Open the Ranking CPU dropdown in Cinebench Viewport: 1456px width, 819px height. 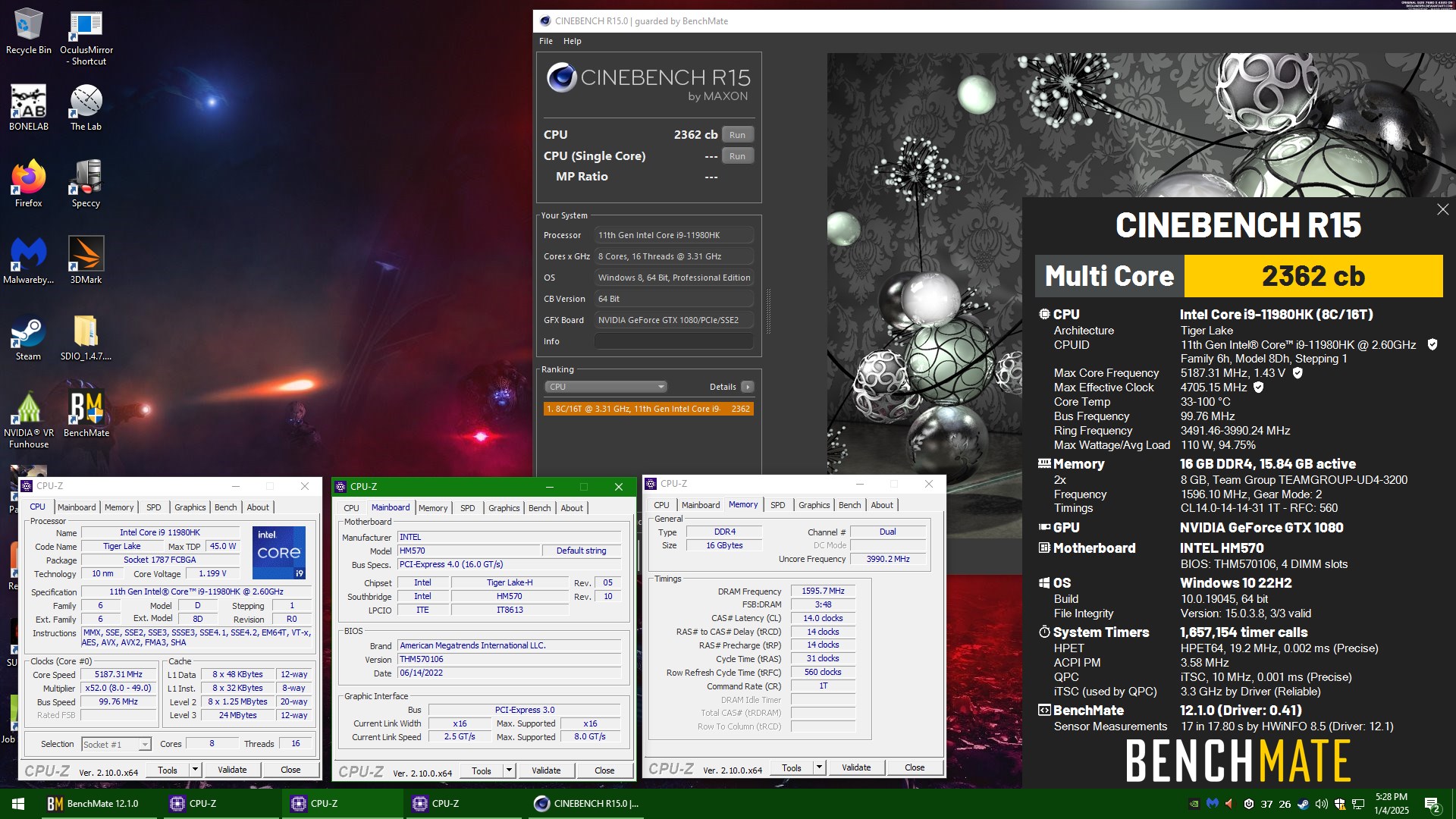(x=605, y=387)
